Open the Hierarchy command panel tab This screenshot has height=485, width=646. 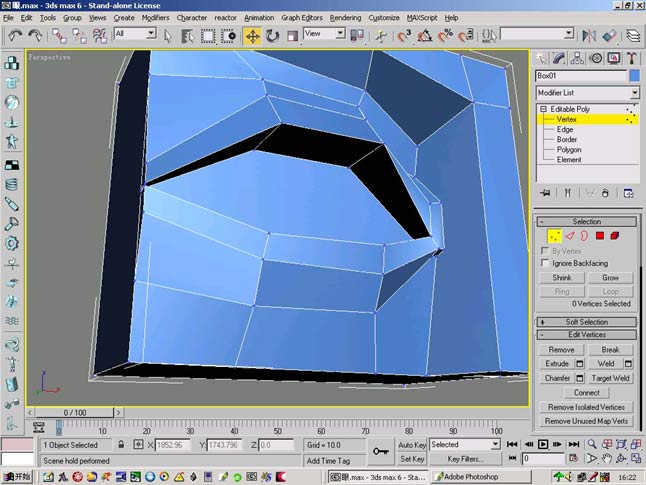[577, 58]
